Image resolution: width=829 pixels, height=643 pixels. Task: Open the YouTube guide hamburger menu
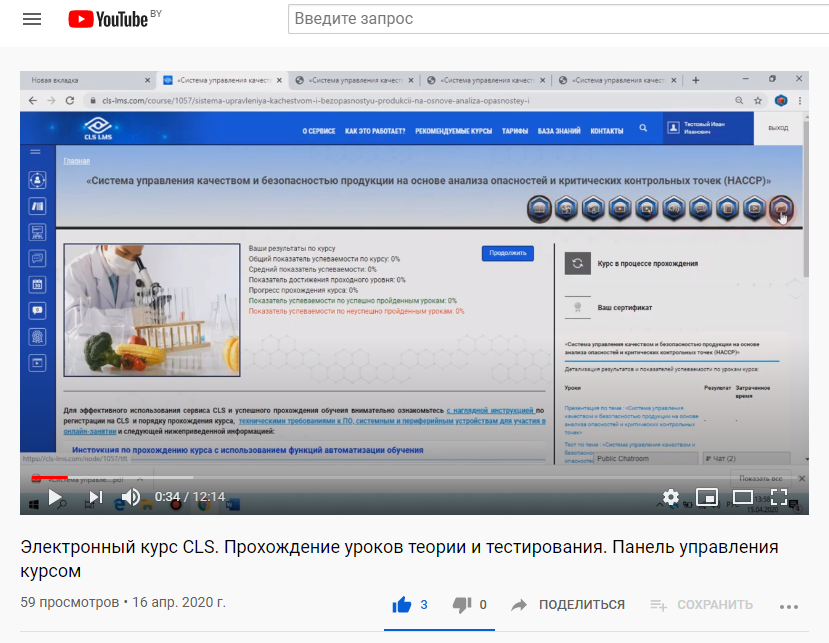32,20
